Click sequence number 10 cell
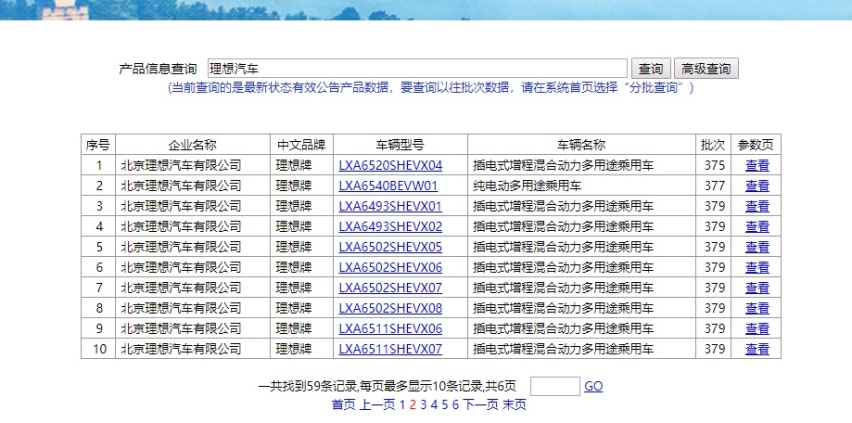This screenshot has width=852, height=423. point(99,349)
